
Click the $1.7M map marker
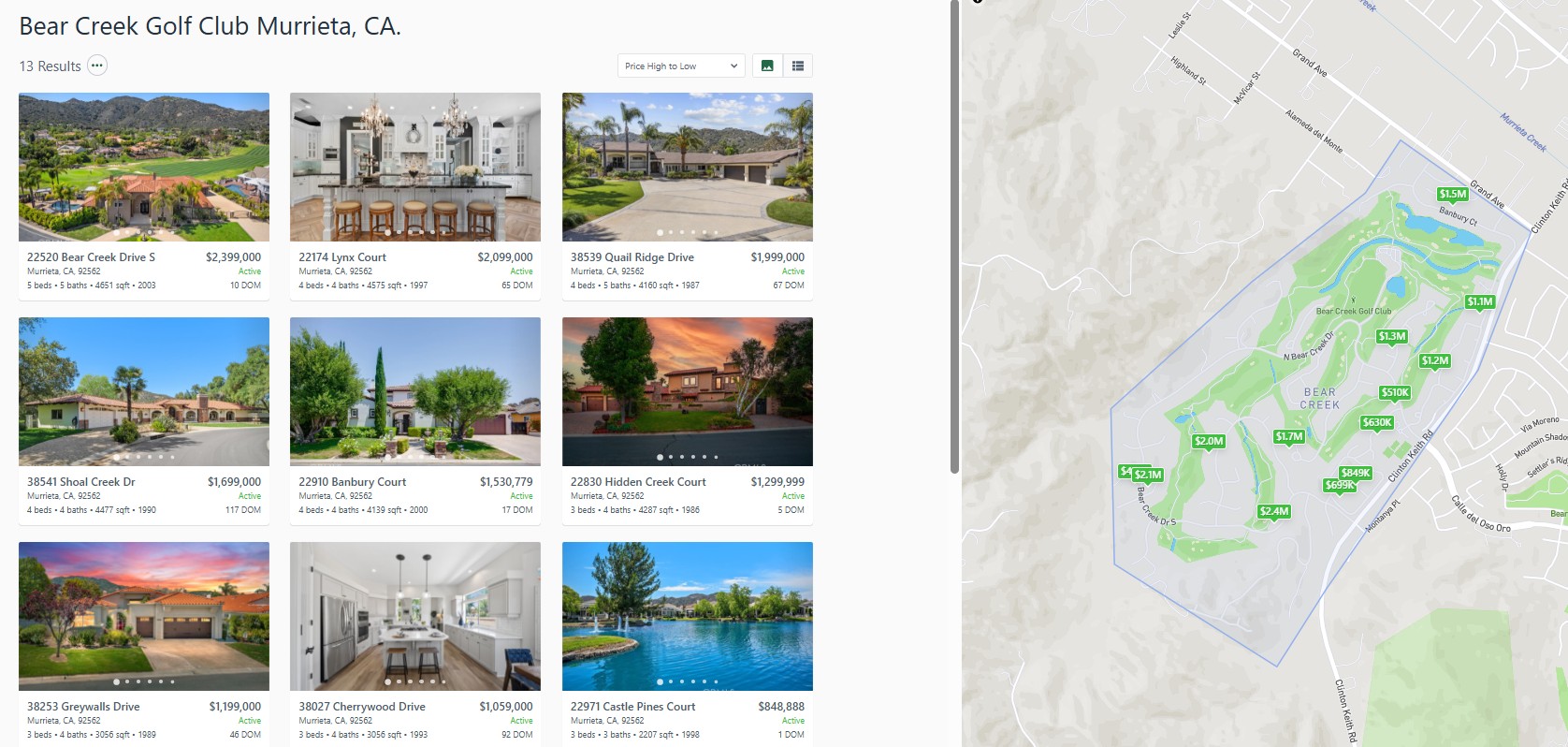click(1288, 437)
